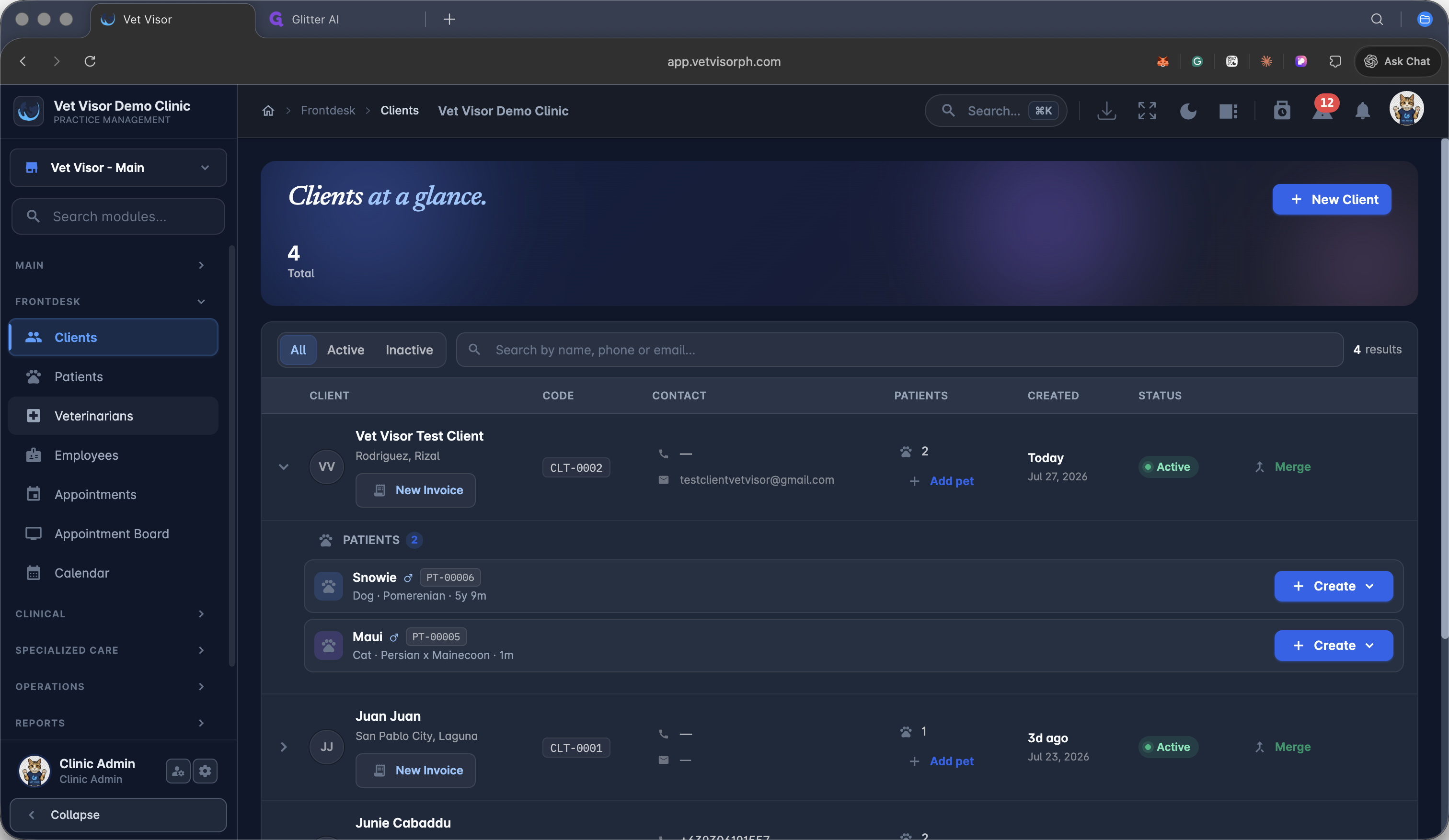Click the Frontdesk breadcrumb link
Viewport: 1449px width, 840px height.
tap(328, 111)
